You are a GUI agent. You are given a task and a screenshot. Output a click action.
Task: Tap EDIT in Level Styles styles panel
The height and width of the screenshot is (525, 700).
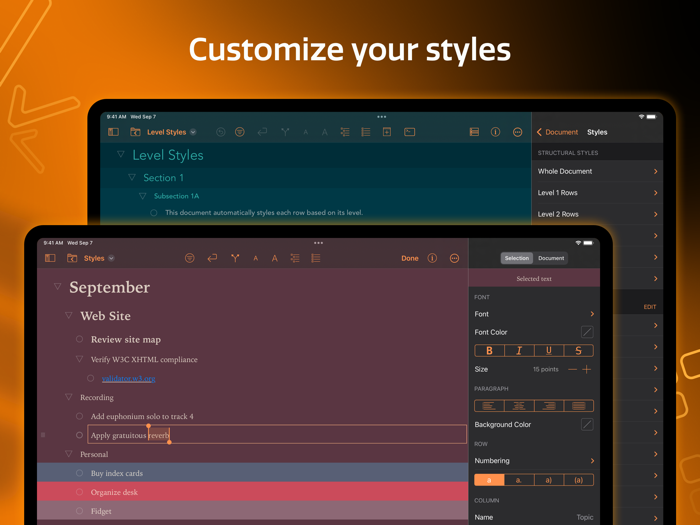tap(650, 307)
